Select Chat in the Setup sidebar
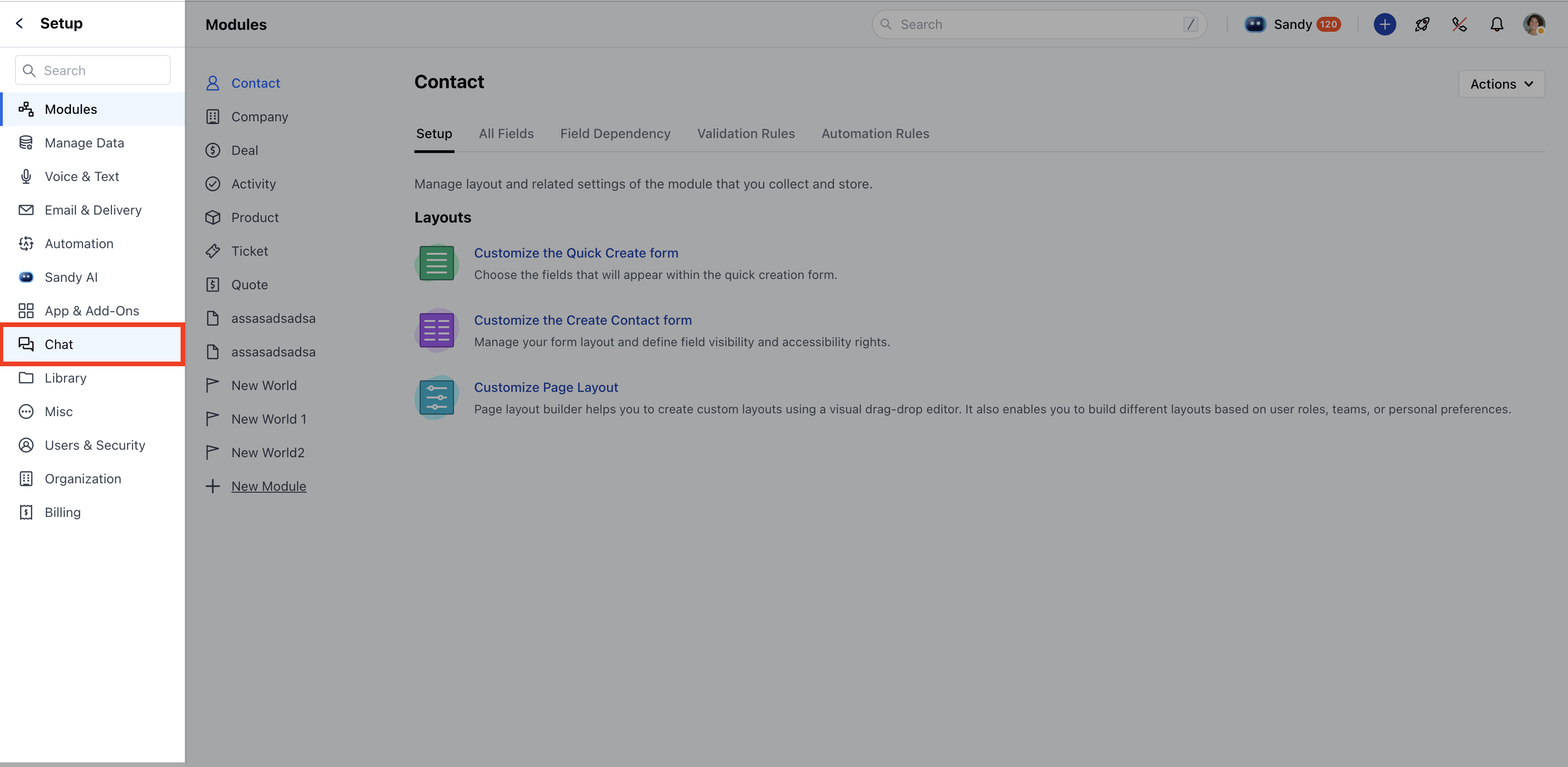 tap(92, 344)
